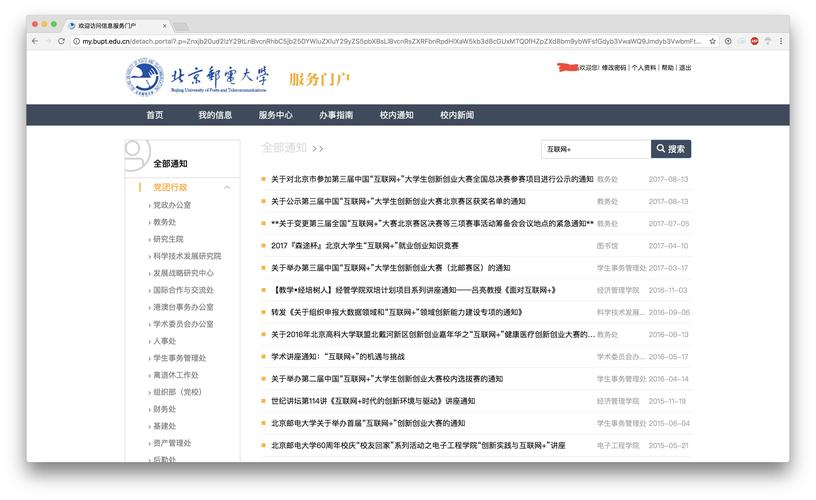The width and height of the screenshot is (816, 500).
Task: Click the magnifier 搜索 search button
Action: coord(671,149)
